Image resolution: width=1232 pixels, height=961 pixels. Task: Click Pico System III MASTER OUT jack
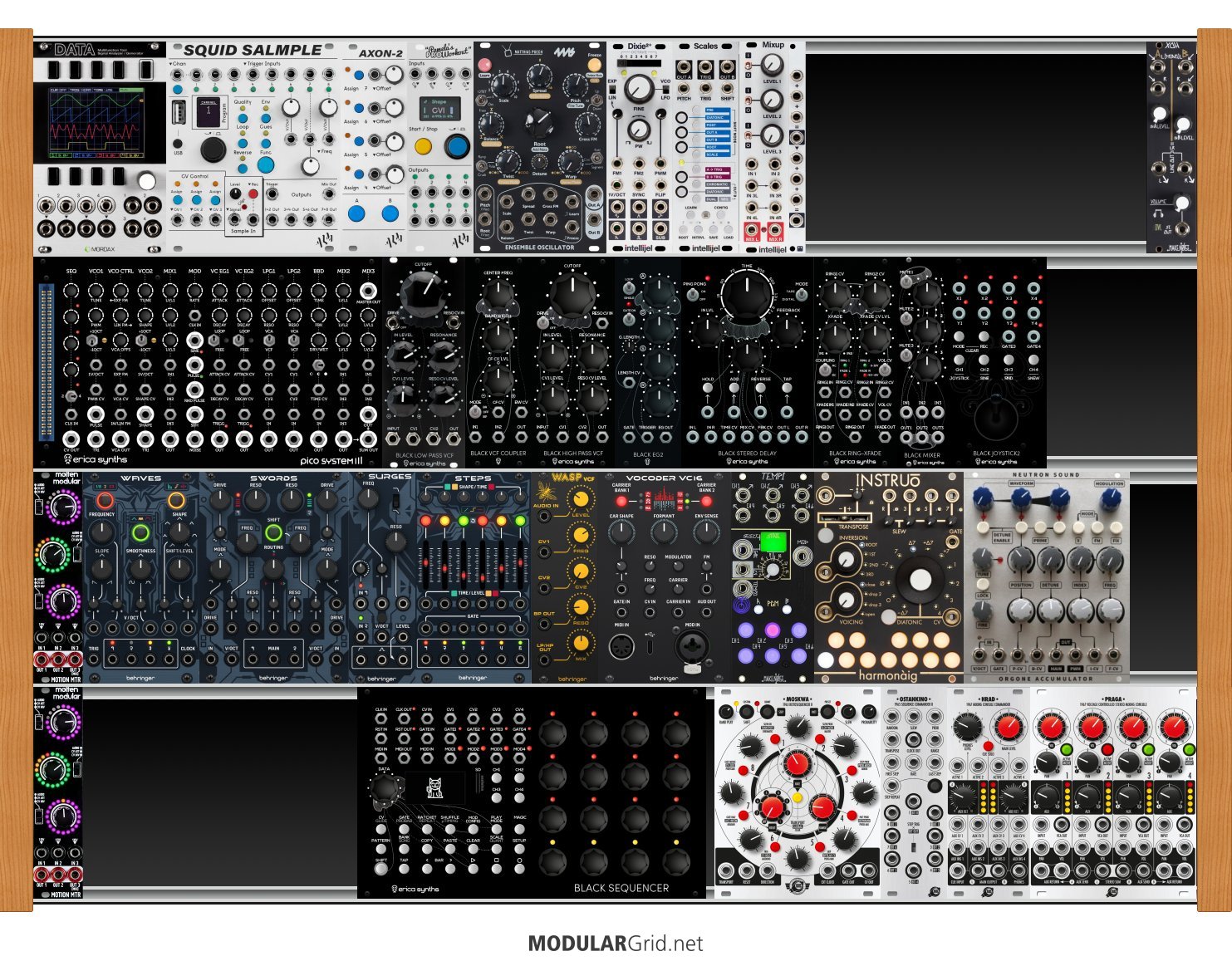point(368,291)
